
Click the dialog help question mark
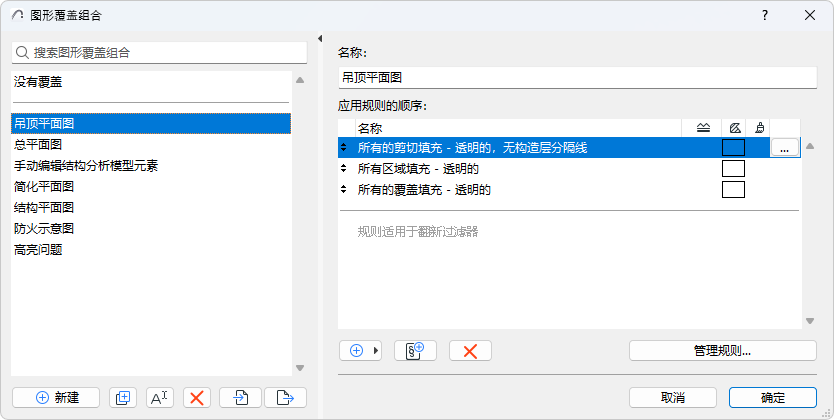click(765, 15)
